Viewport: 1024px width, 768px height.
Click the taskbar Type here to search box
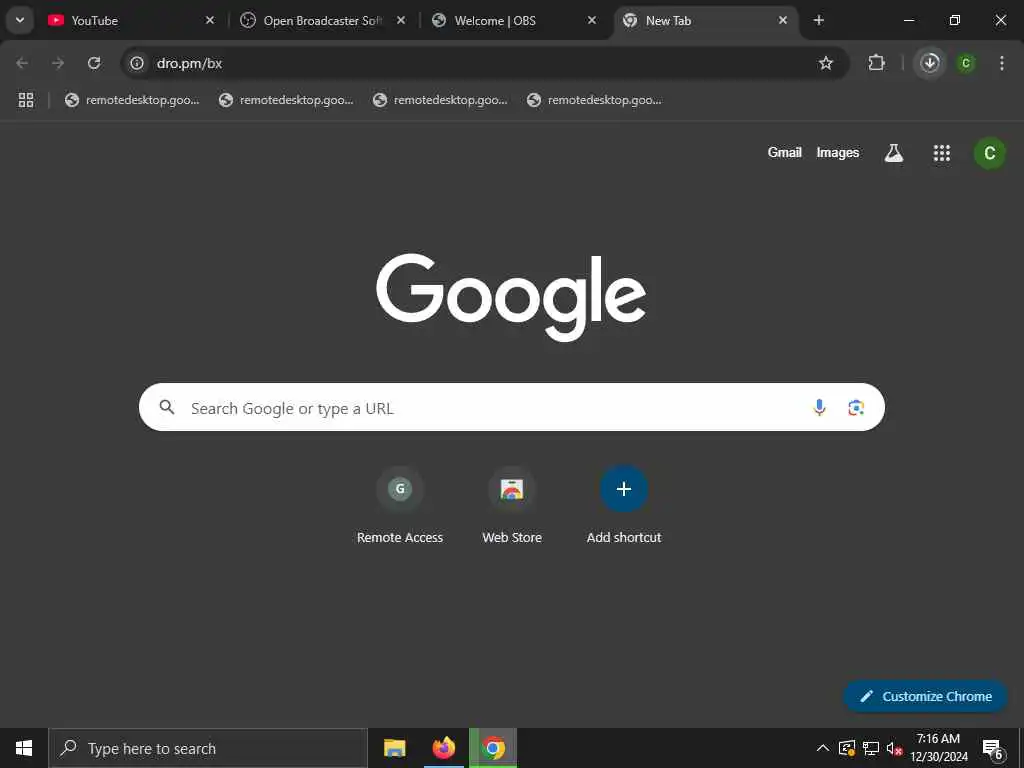208,748
